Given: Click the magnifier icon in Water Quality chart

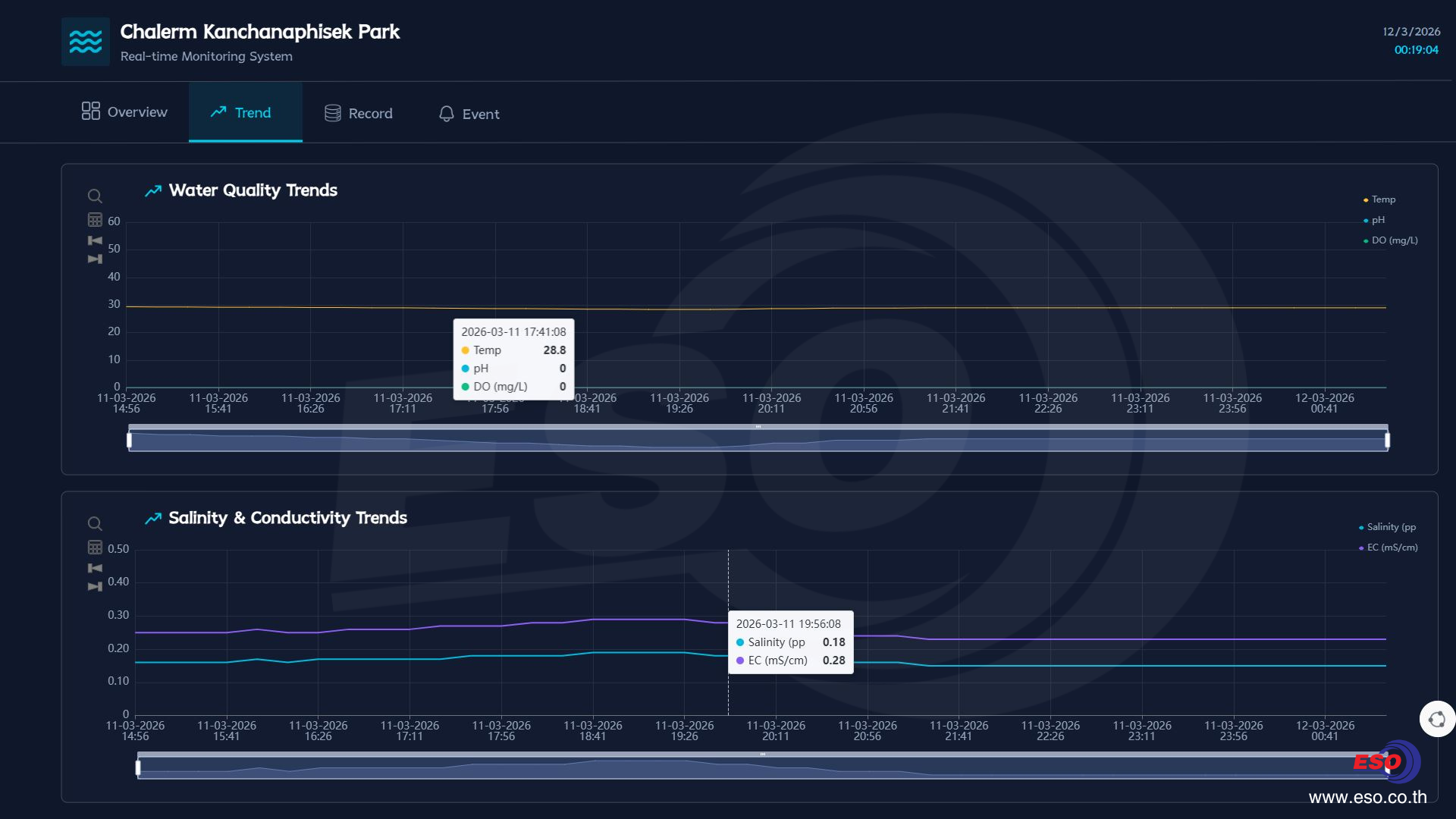Looking at the screenshot, I should click(95, 196).
